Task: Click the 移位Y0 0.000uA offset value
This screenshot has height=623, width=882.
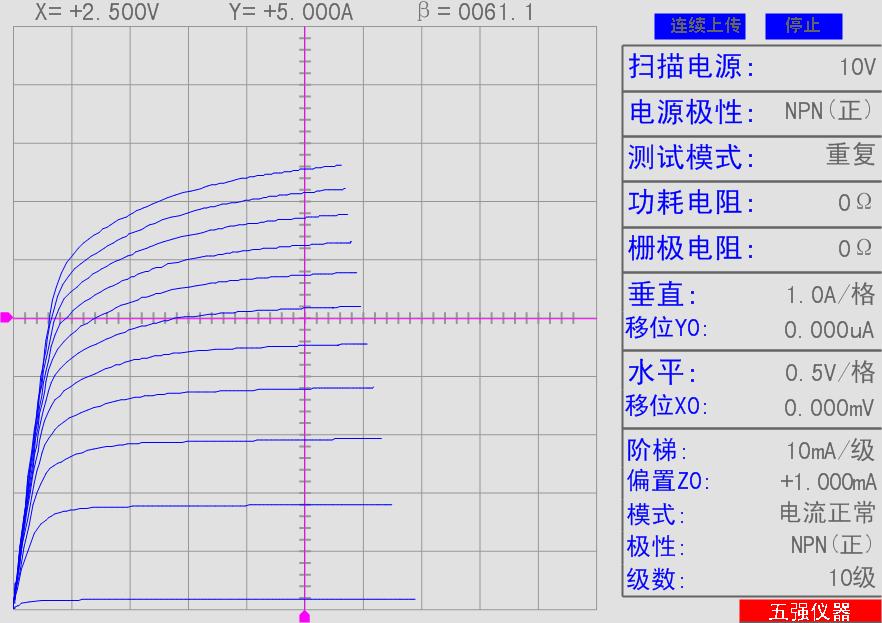Action: [829, 330]
